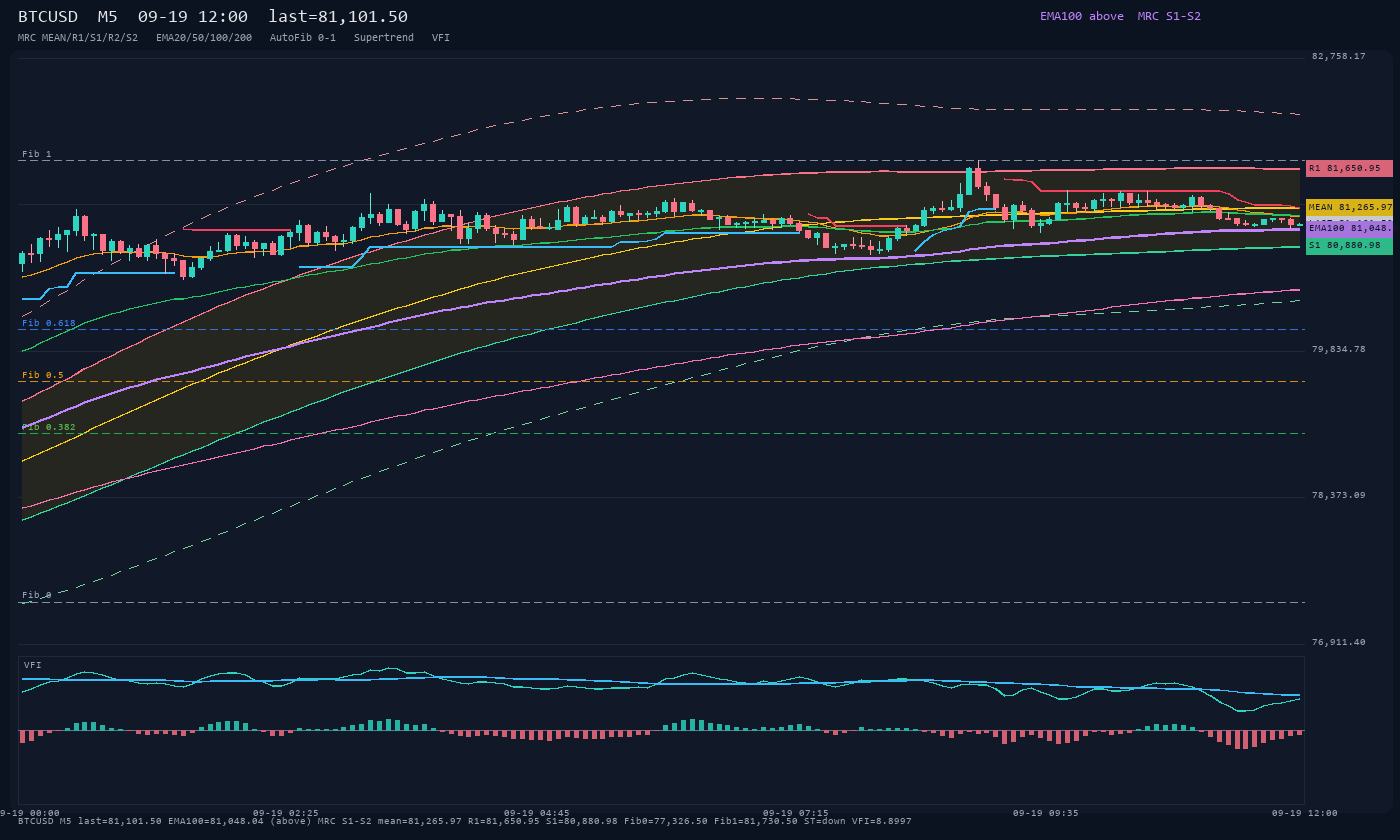
Task: Select the VFI entry in the header legend
Action: 441,37
